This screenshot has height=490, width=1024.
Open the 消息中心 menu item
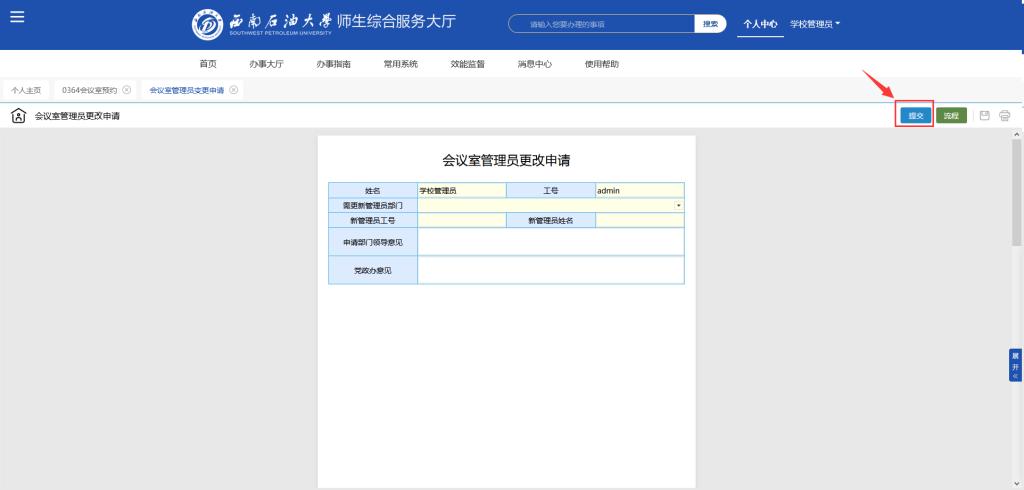[534, 64]
